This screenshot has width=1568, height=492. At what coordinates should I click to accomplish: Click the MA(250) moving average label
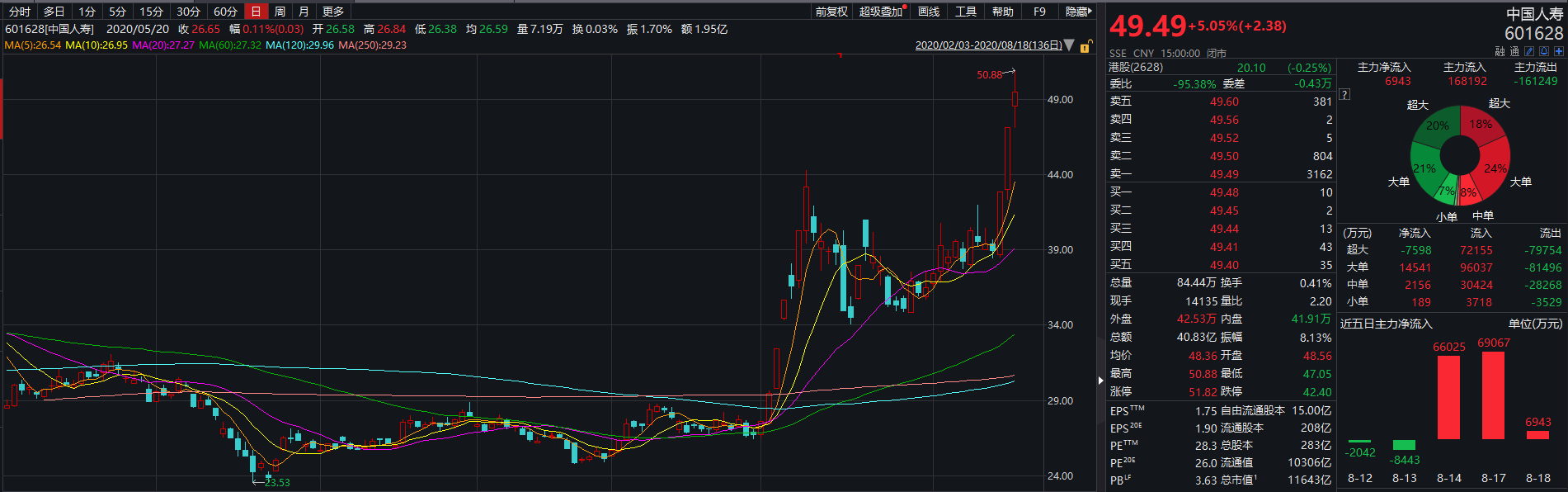pyautogui.click(x=372, y=45)
